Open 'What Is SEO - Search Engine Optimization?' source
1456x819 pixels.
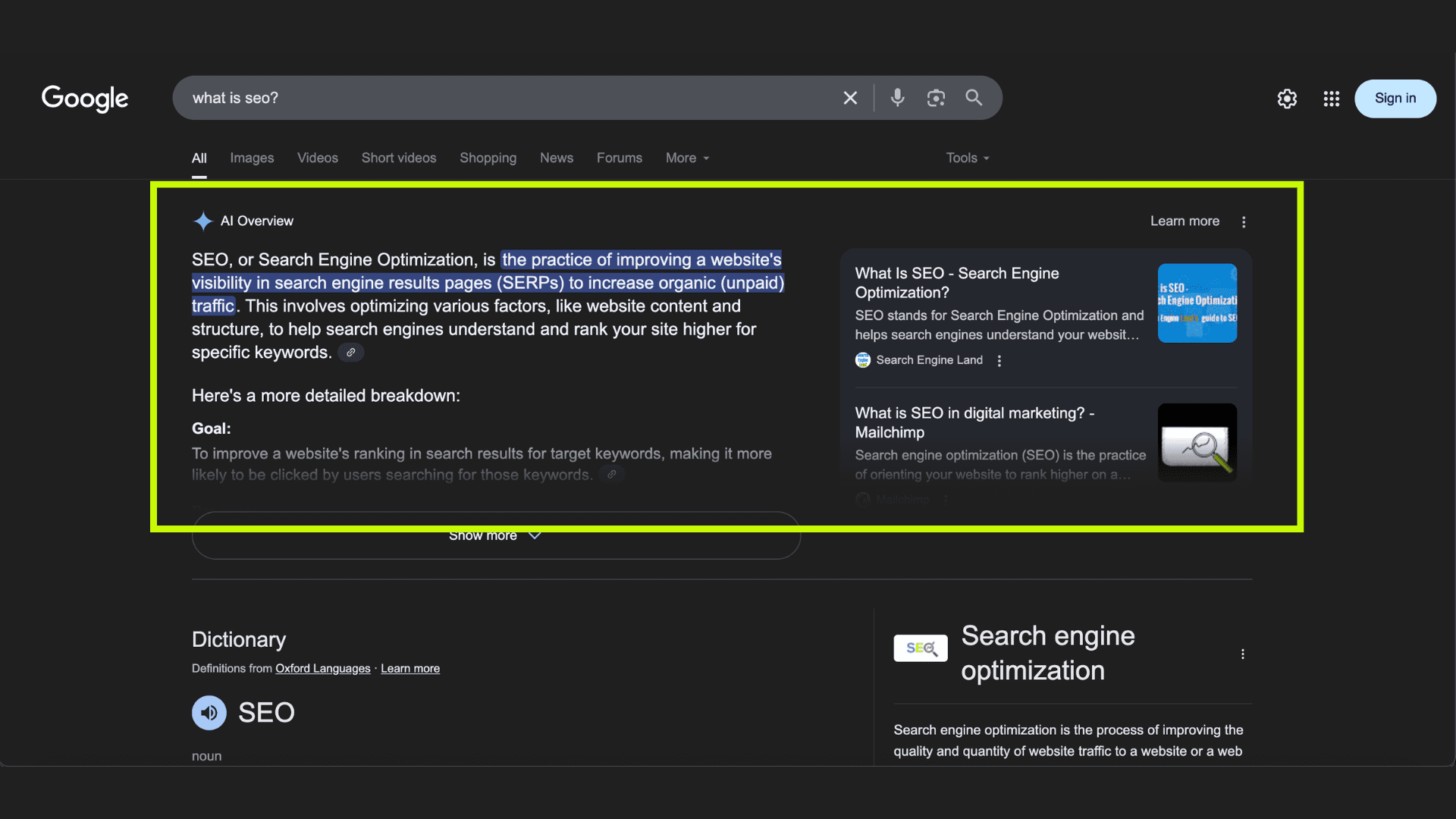957,283
